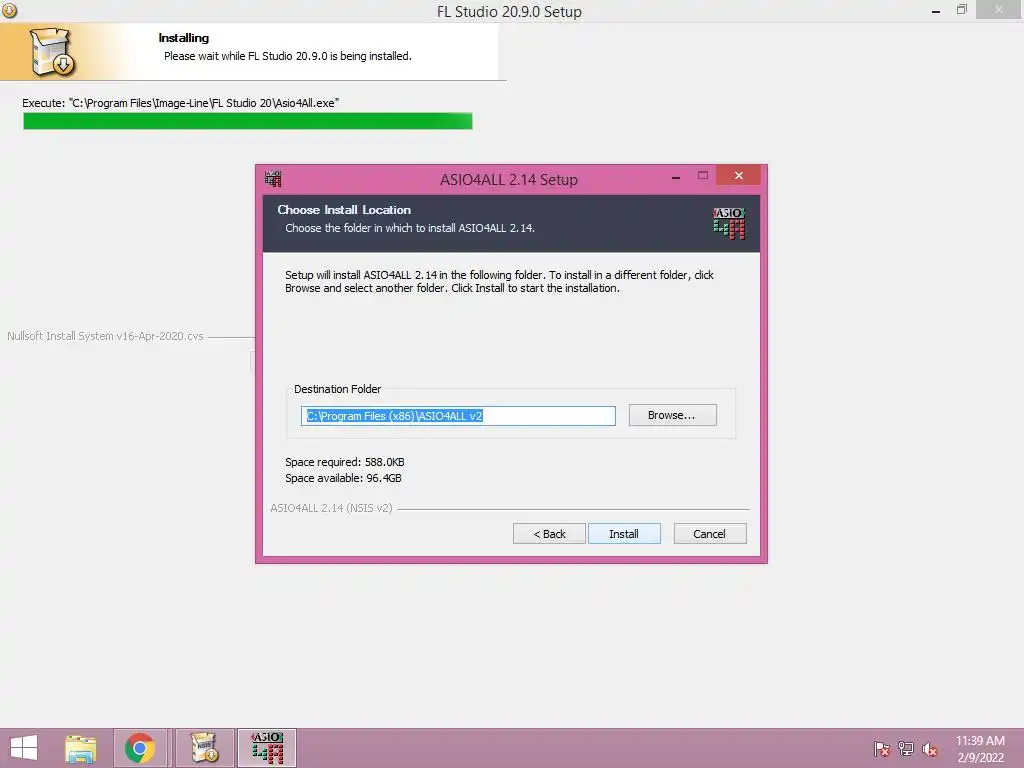This screenshot has width=1024, height=768.
Task: Open File Explorer from the taskbar
Action: [x=81, y=748]
